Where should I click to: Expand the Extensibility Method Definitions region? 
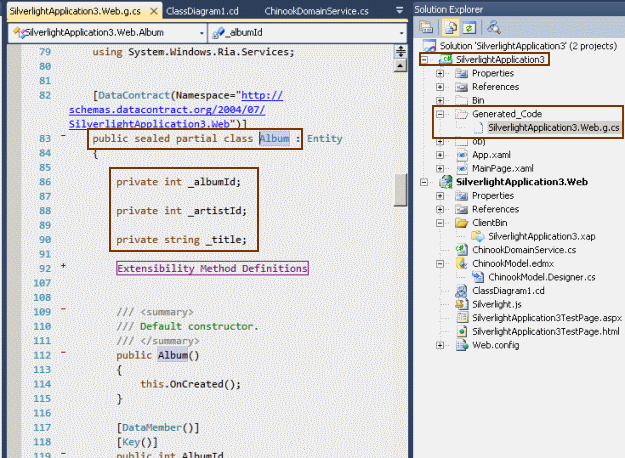[64, 267]
